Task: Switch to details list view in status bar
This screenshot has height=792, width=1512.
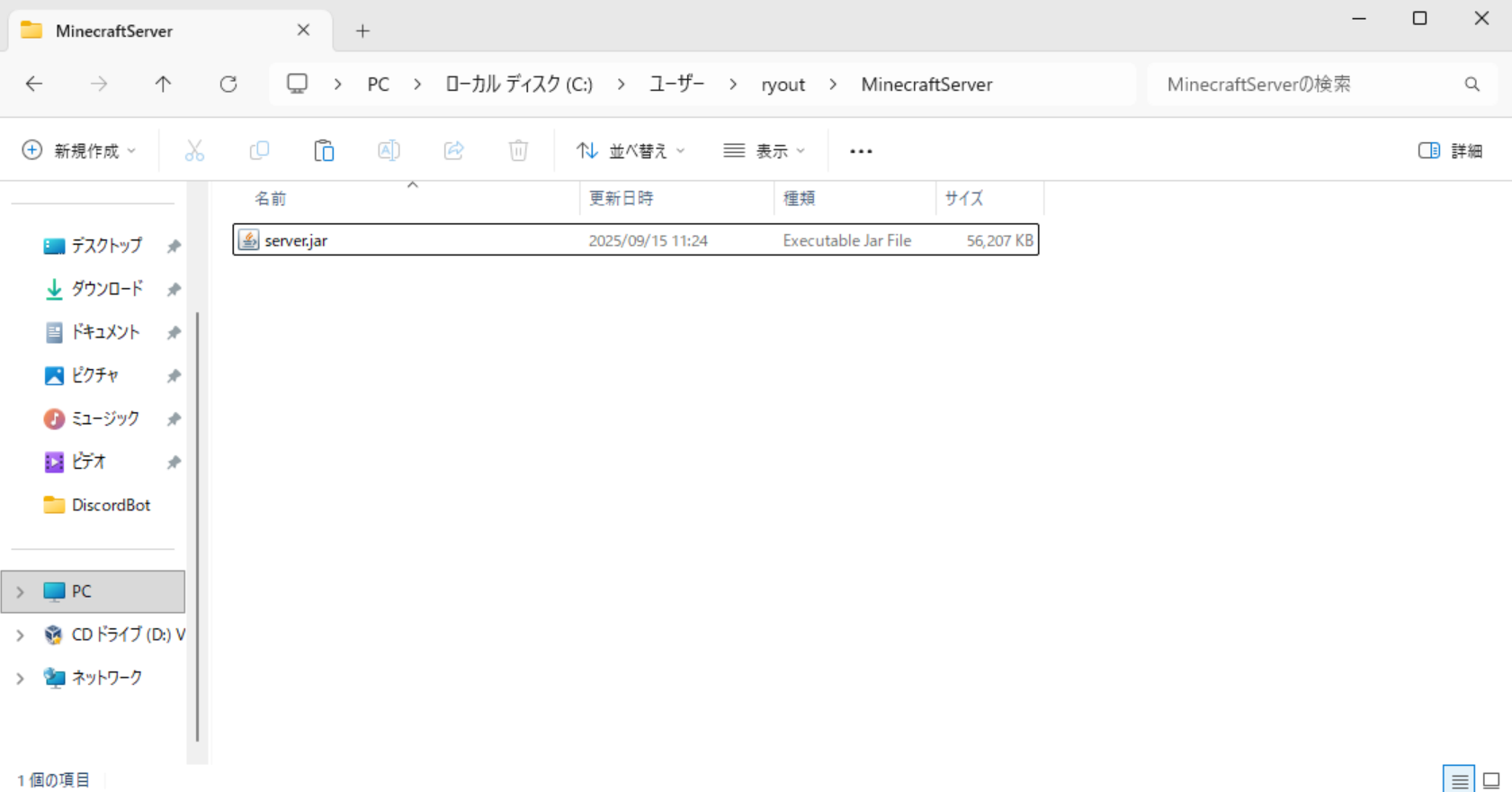Action: 1459,779
